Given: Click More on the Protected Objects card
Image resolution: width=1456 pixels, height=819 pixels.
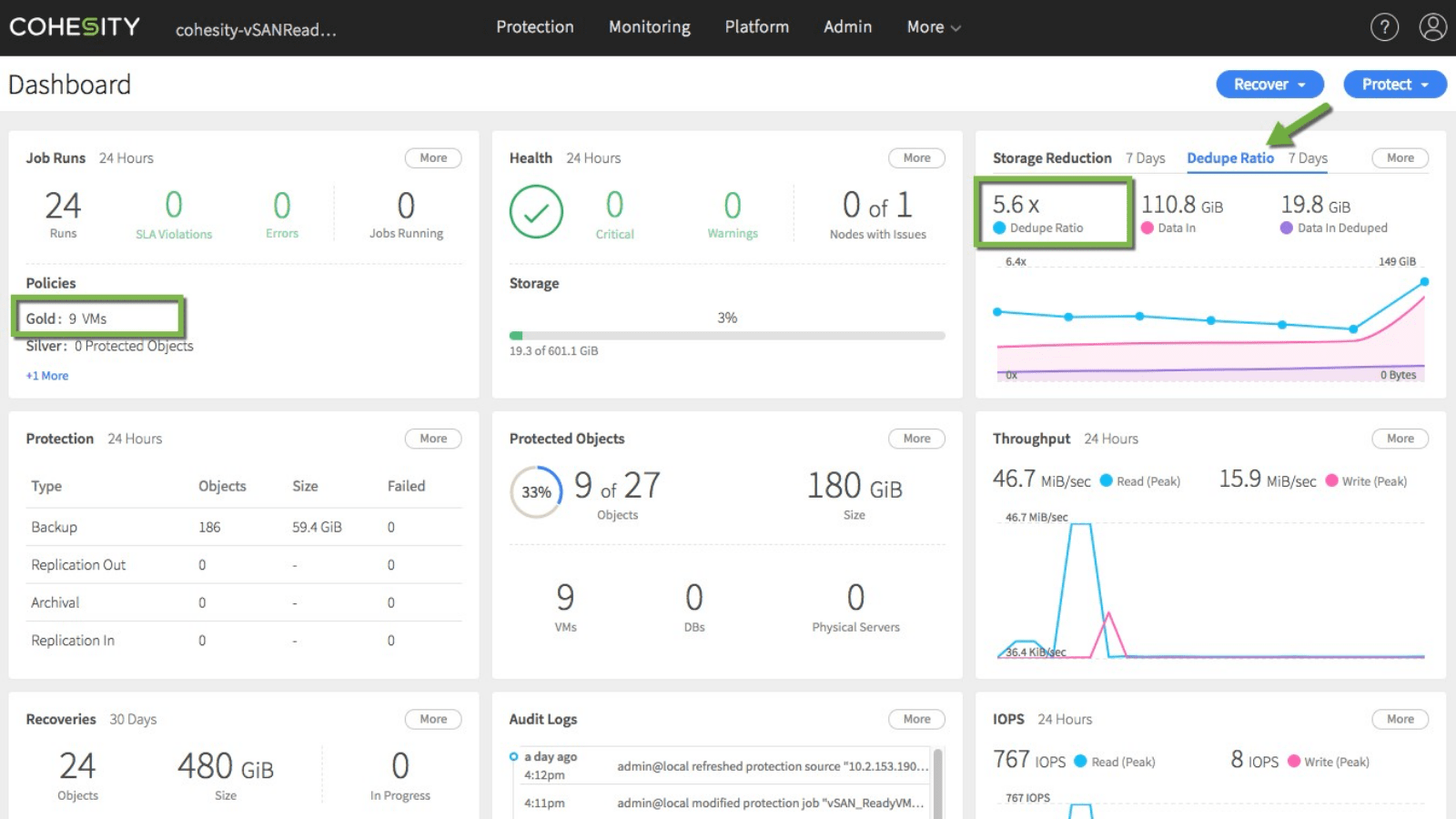Looking at the screenshot, I should [916, 439].
